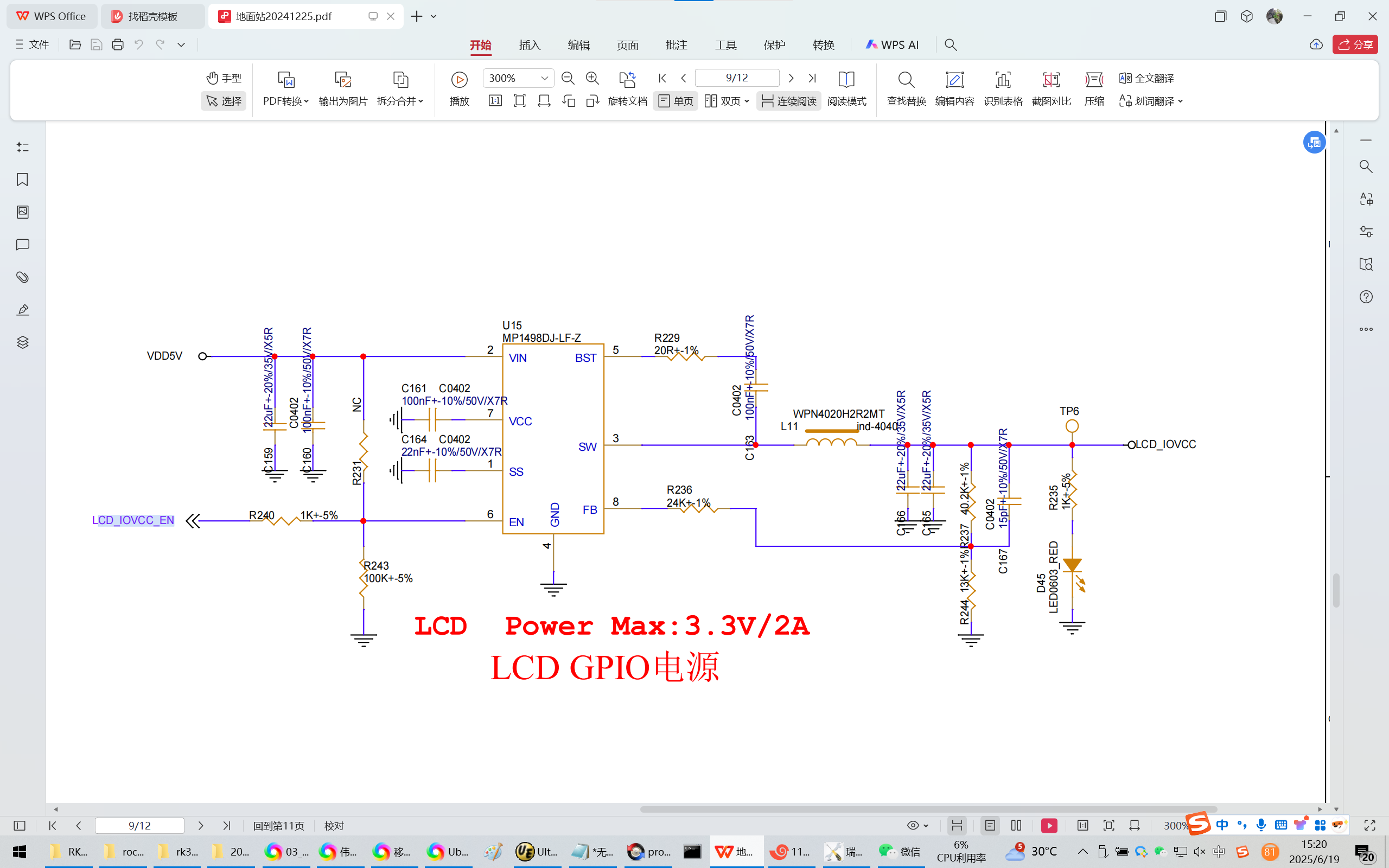1389x868 pixels.
Task: Activate the selection tool (选择)
Action: (224, 101)
